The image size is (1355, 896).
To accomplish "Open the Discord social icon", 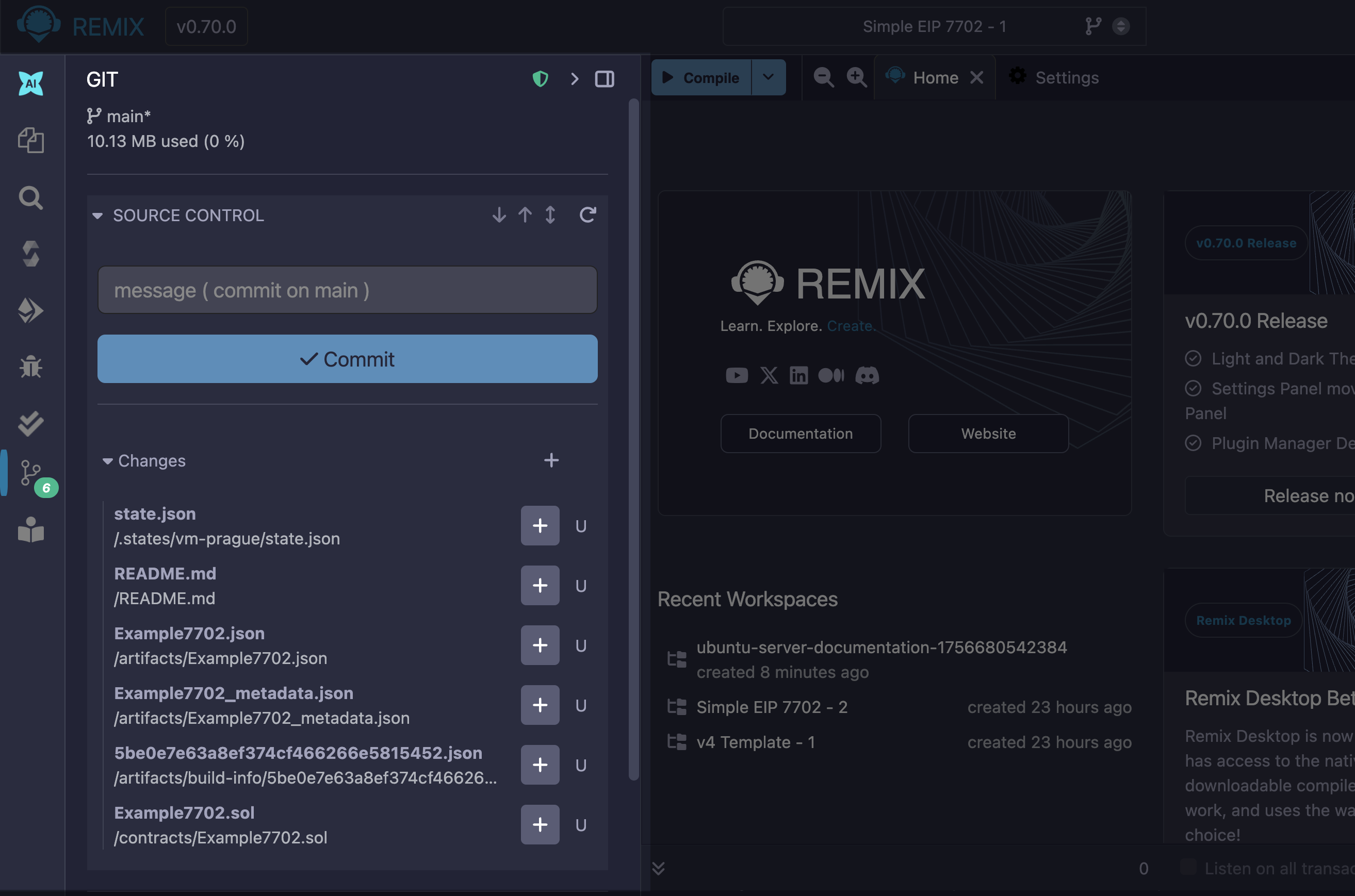I will coord(867,375).
